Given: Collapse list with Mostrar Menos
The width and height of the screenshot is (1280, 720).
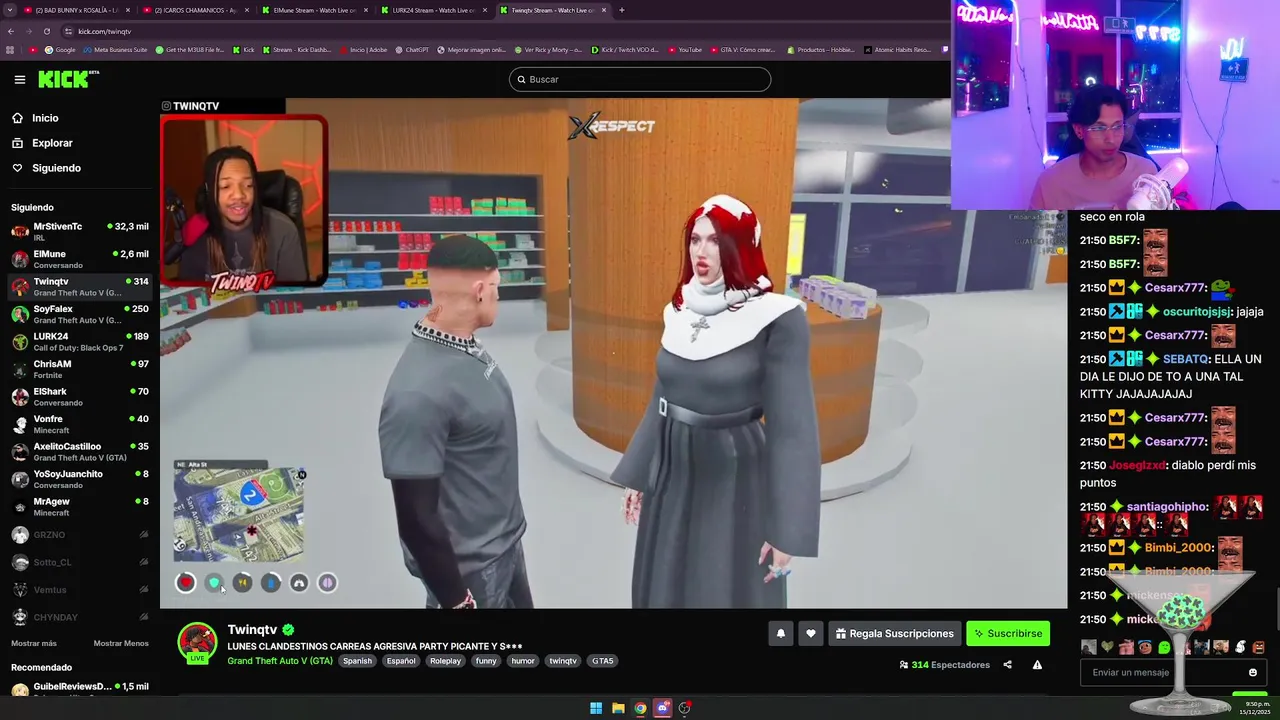Looking at the screenshot, I should tap(121, 643).
